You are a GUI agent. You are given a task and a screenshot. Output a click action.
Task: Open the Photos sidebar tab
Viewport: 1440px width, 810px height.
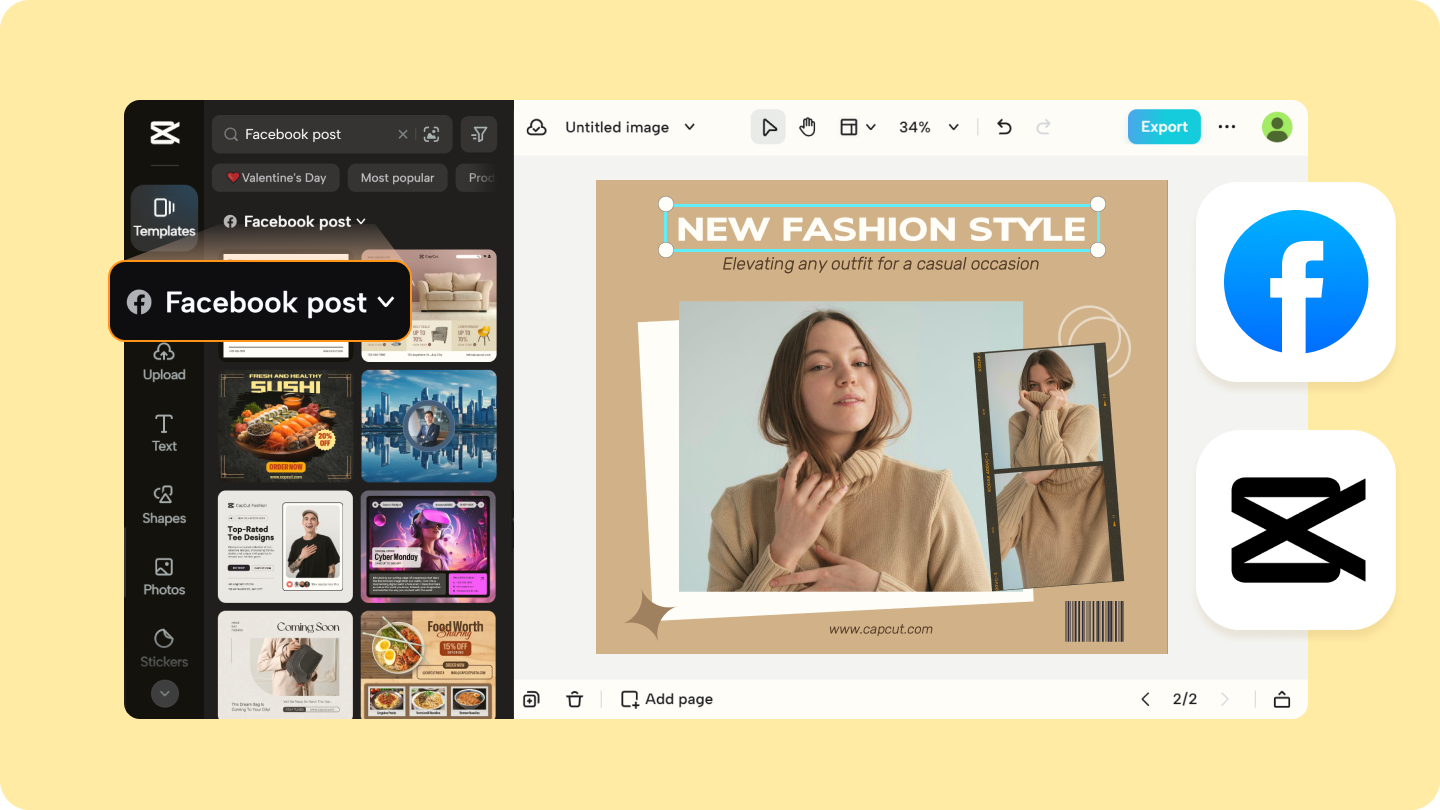pyautogui.click(x=164, y=577)
